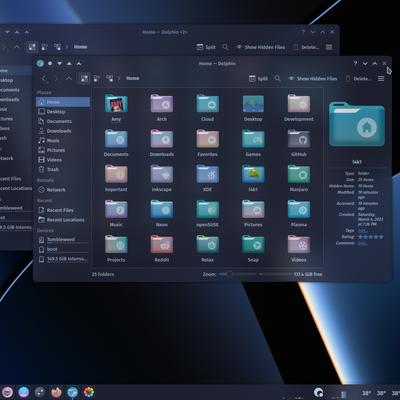
Task: Select the Manjaro folder icon
Action: (x=299, y=174)
